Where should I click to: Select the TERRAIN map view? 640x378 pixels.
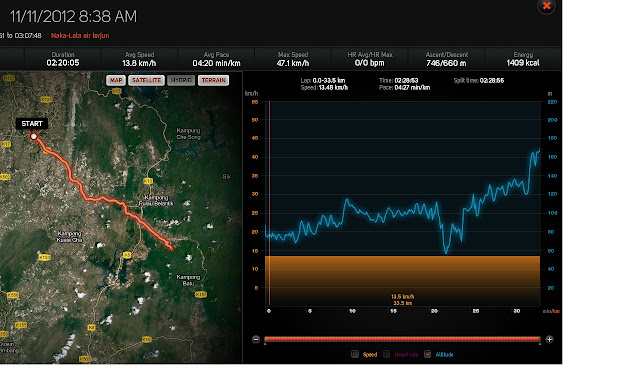click(213, 80)
